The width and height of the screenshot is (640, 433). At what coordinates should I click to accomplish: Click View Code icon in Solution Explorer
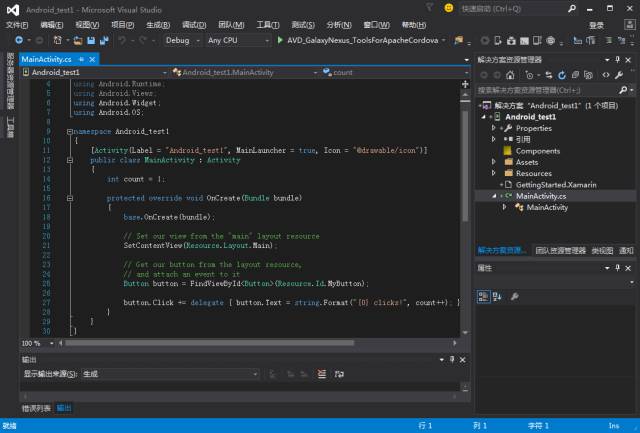point(606,75)
